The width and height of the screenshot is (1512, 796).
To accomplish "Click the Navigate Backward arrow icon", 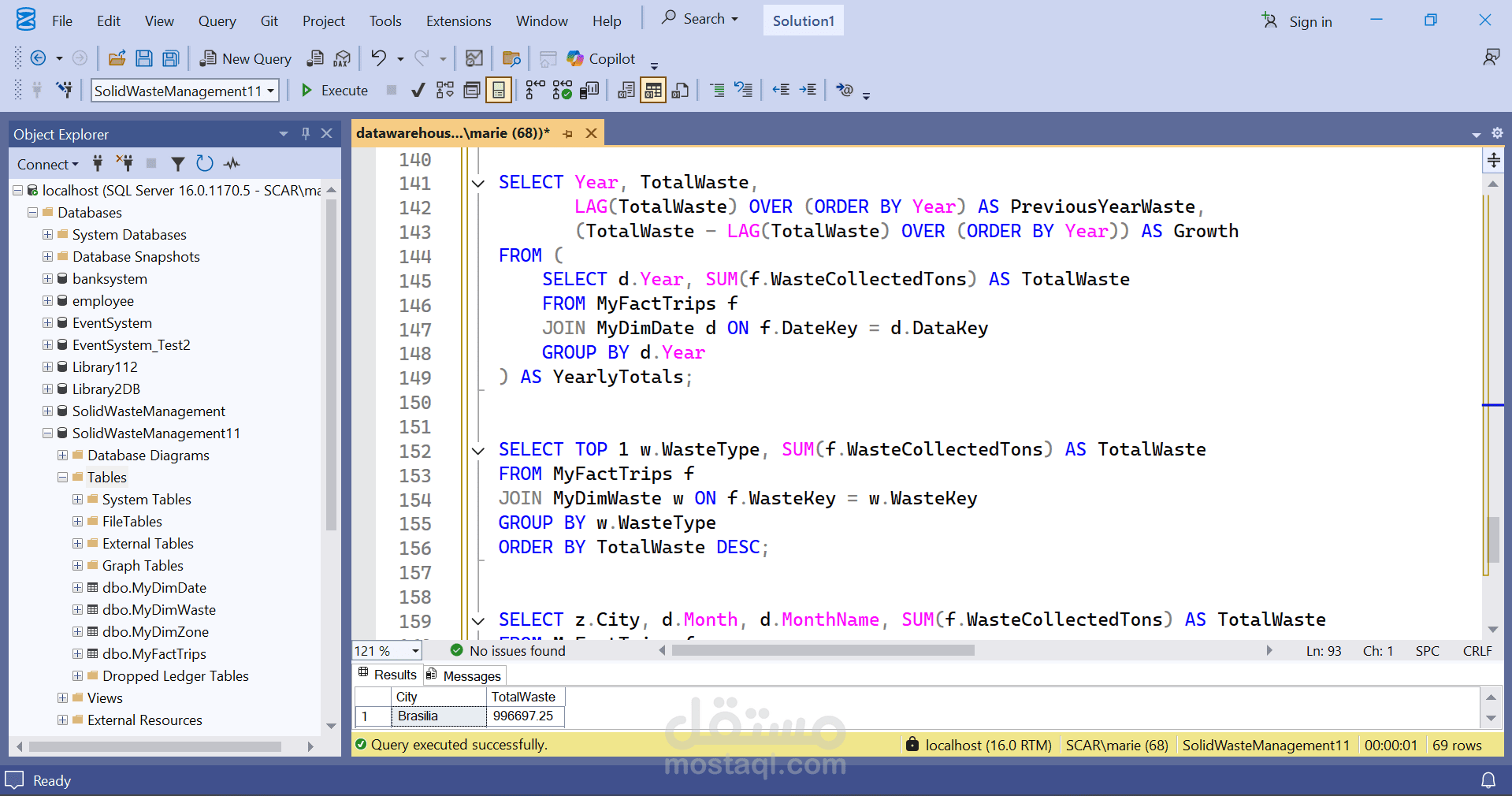I will click(38, 58).
